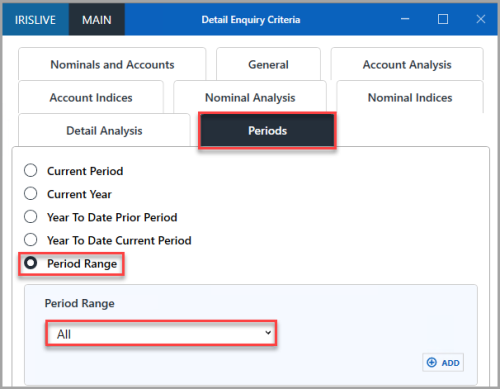The image size is (500, 389).
Task: Open the General tab
Action: coord(268,64)
